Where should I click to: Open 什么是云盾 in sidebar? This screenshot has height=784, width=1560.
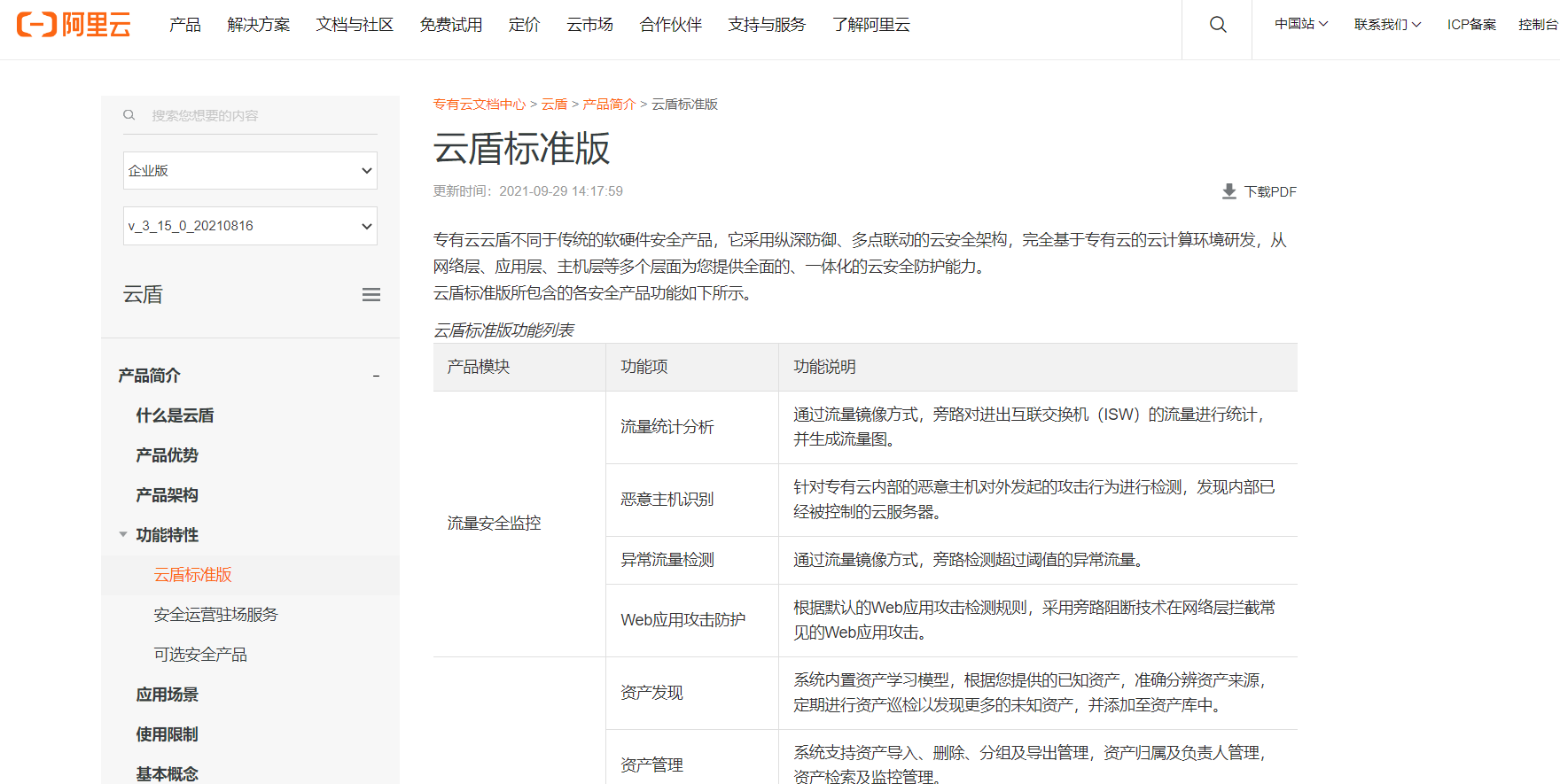(x=175, y=415)
